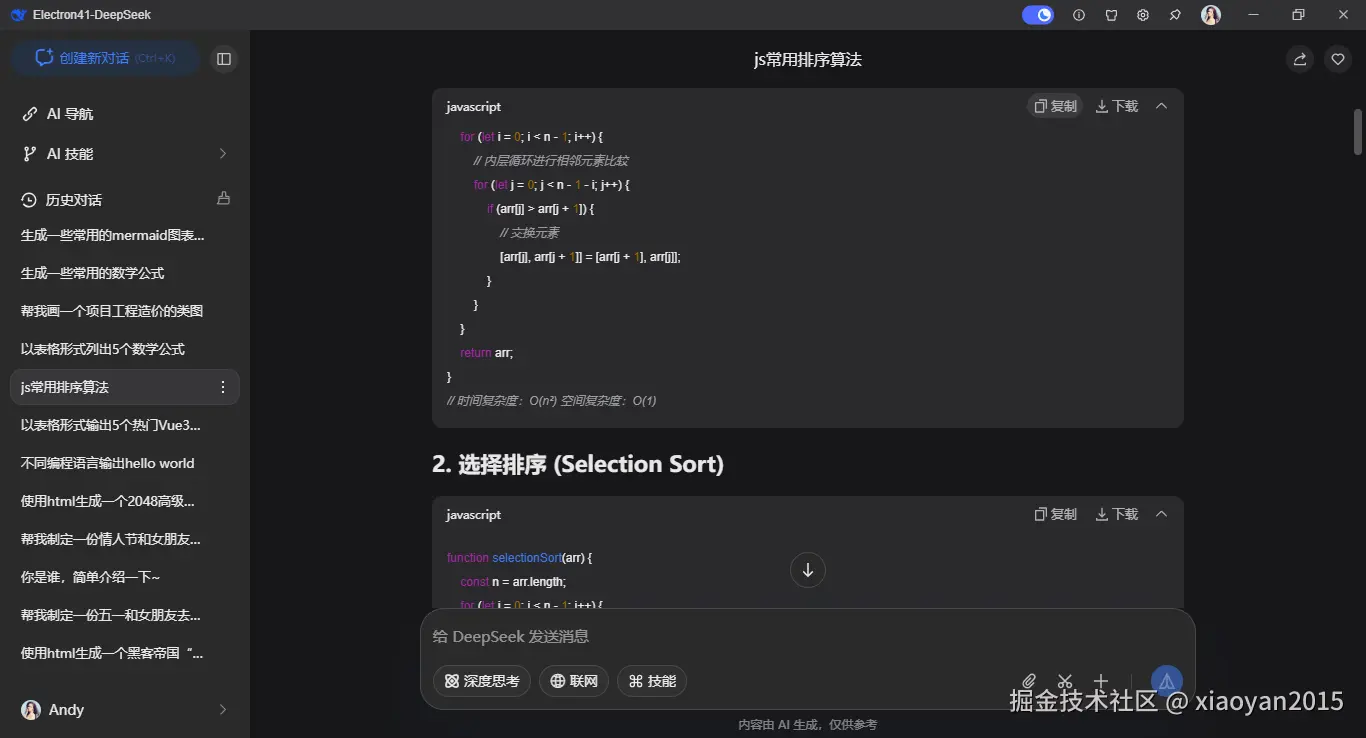Image resolution: width=1366 pixels, height=738 pixels.
Task: Enable 联网 web search mode
Action: click(573, 681)
